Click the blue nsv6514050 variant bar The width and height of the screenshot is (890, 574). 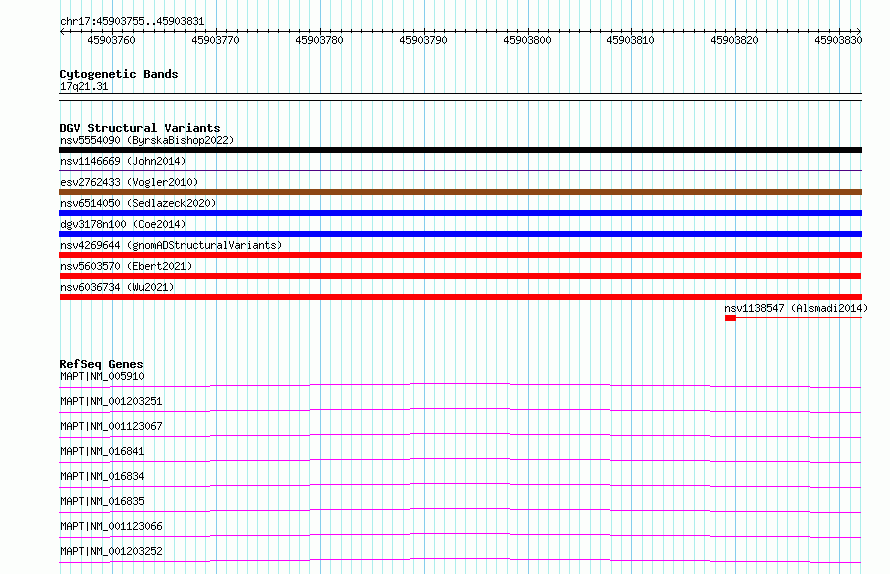(460, 213)
